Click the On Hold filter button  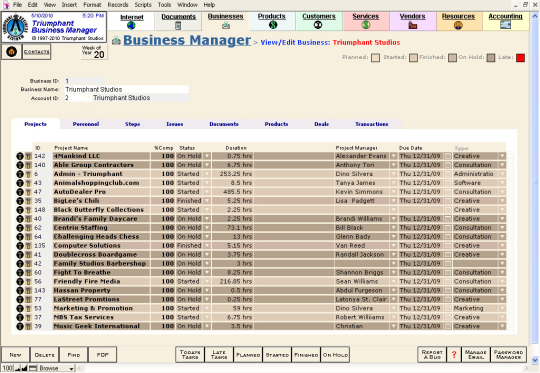pyautogui.click(x=335, y=354)
